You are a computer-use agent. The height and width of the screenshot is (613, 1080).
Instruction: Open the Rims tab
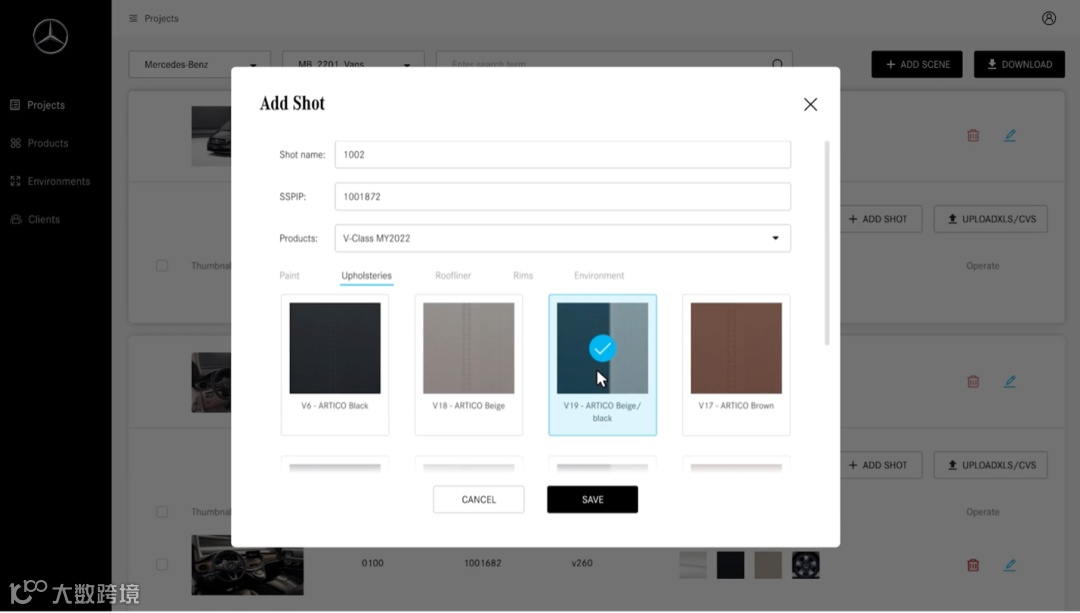[523, 276]
